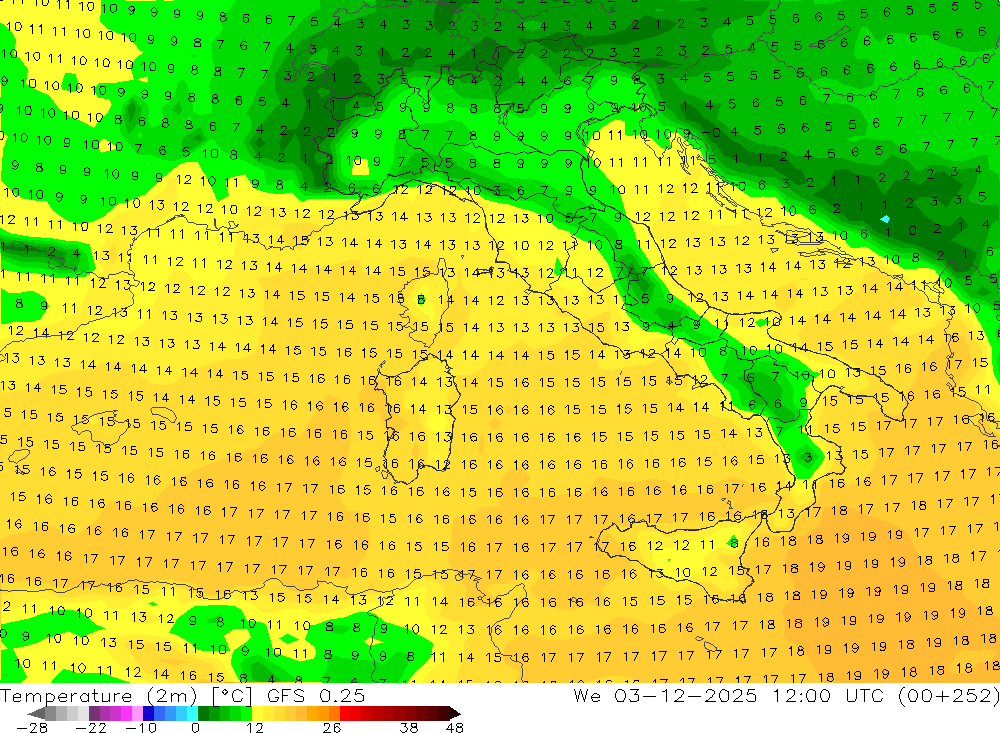Screen dimensions: 1000x733
Task: Click the right arrow end of the color scale
Action: point(455,713)
